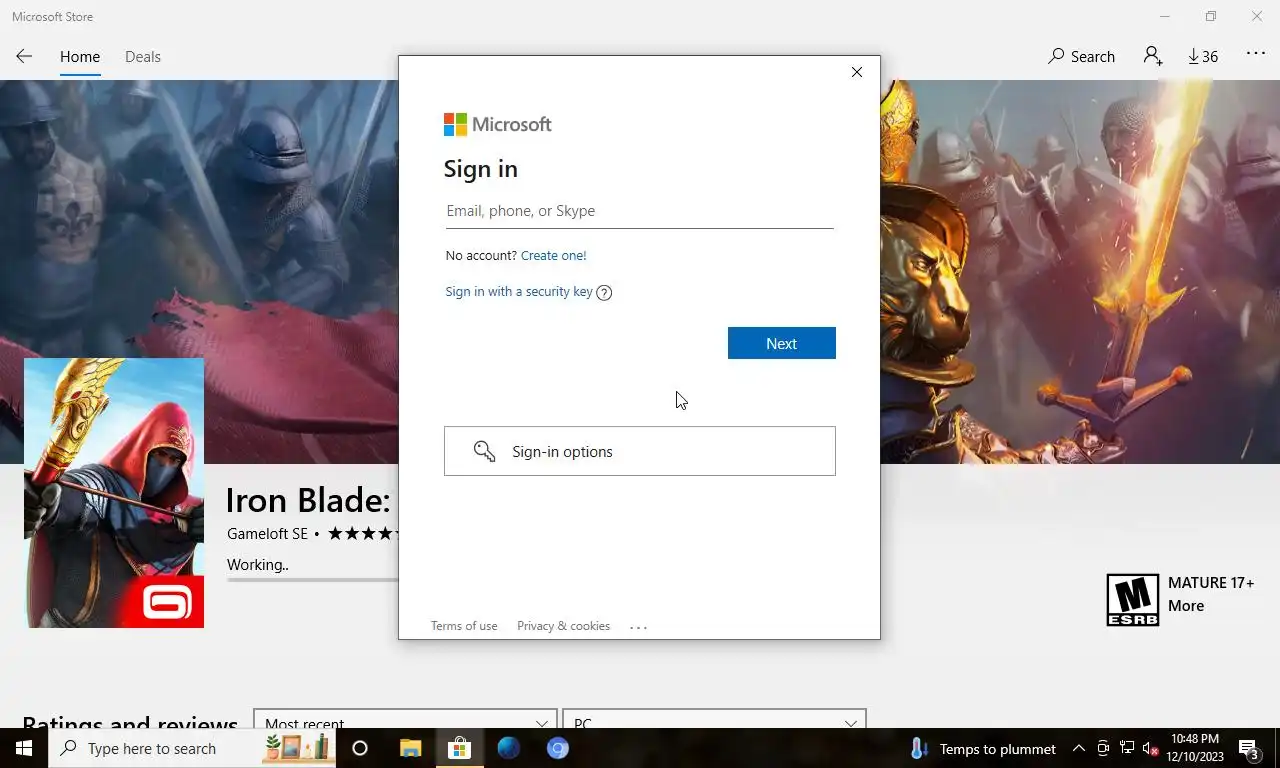
Task: Open the Privacy & cookies link
Action: point(563,626)
